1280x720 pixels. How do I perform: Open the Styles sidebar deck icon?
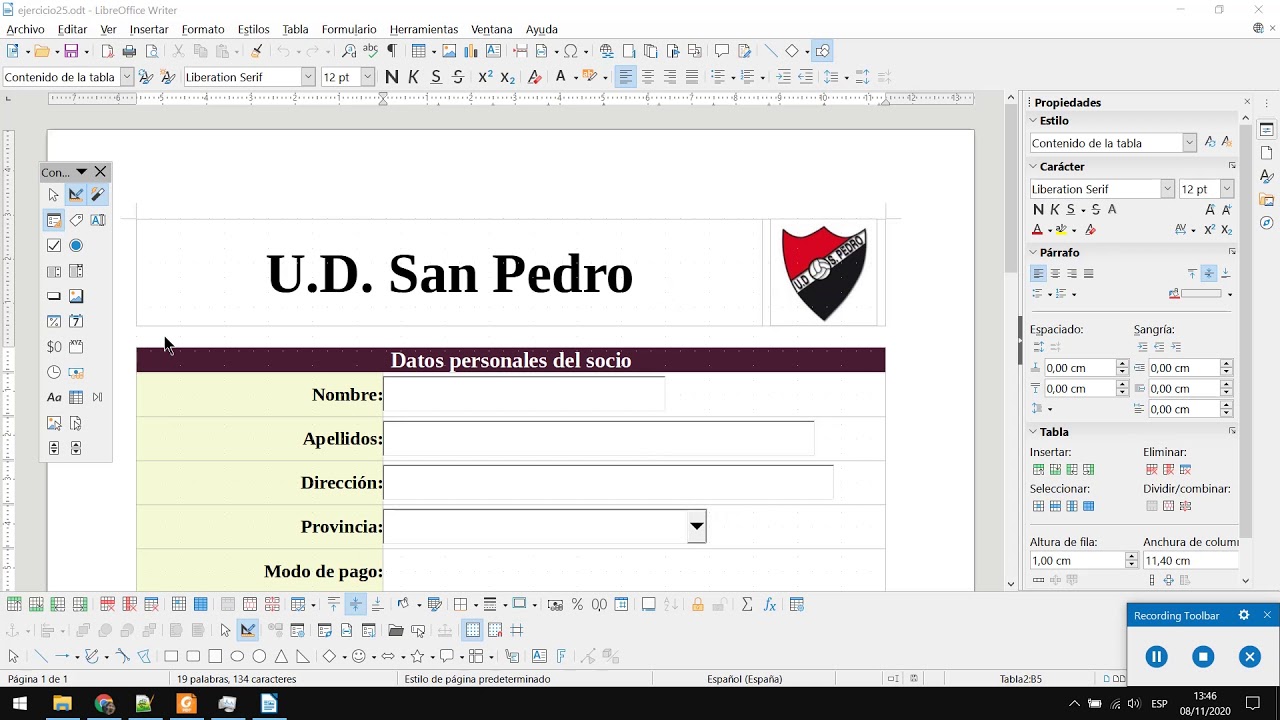pyautogui.click(x=1267, y=176)
